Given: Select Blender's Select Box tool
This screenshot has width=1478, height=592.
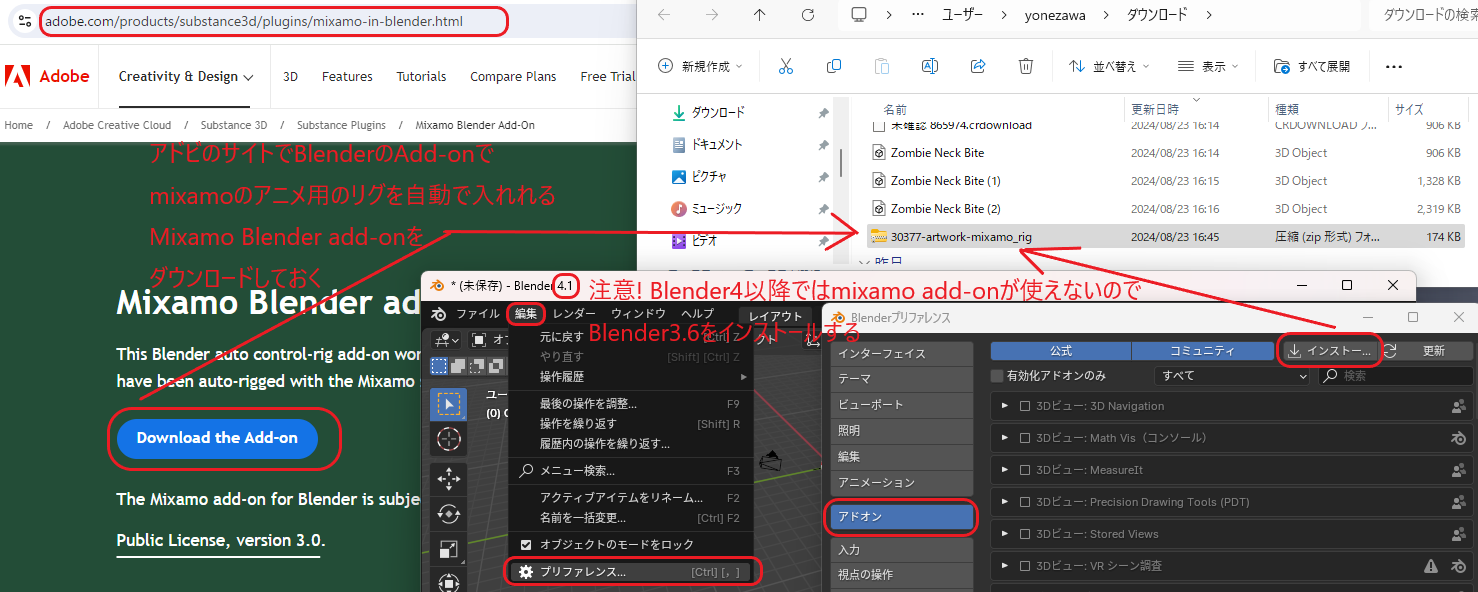Looking at the screenshot, I should 449,404.
